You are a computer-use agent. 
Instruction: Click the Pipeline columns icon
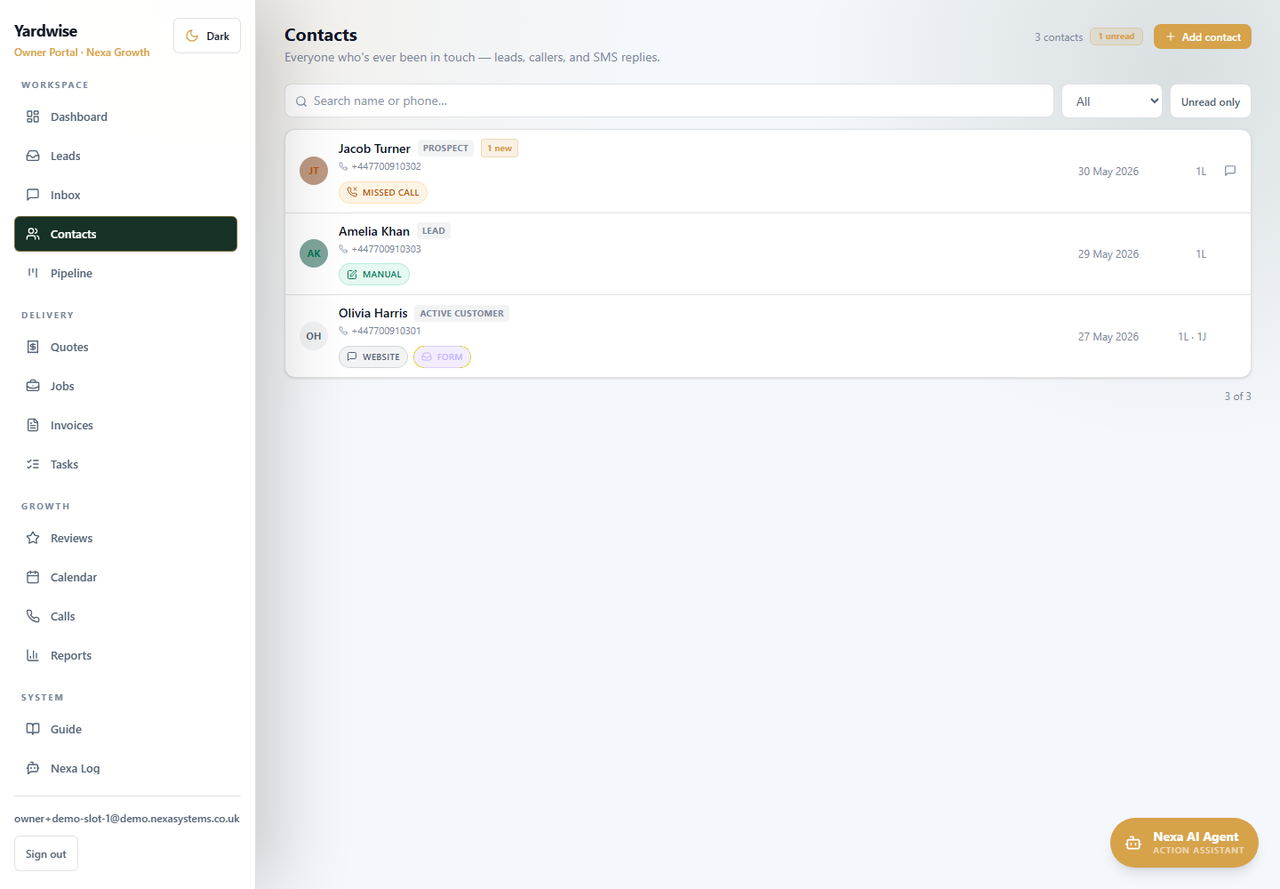coord(33,273)
